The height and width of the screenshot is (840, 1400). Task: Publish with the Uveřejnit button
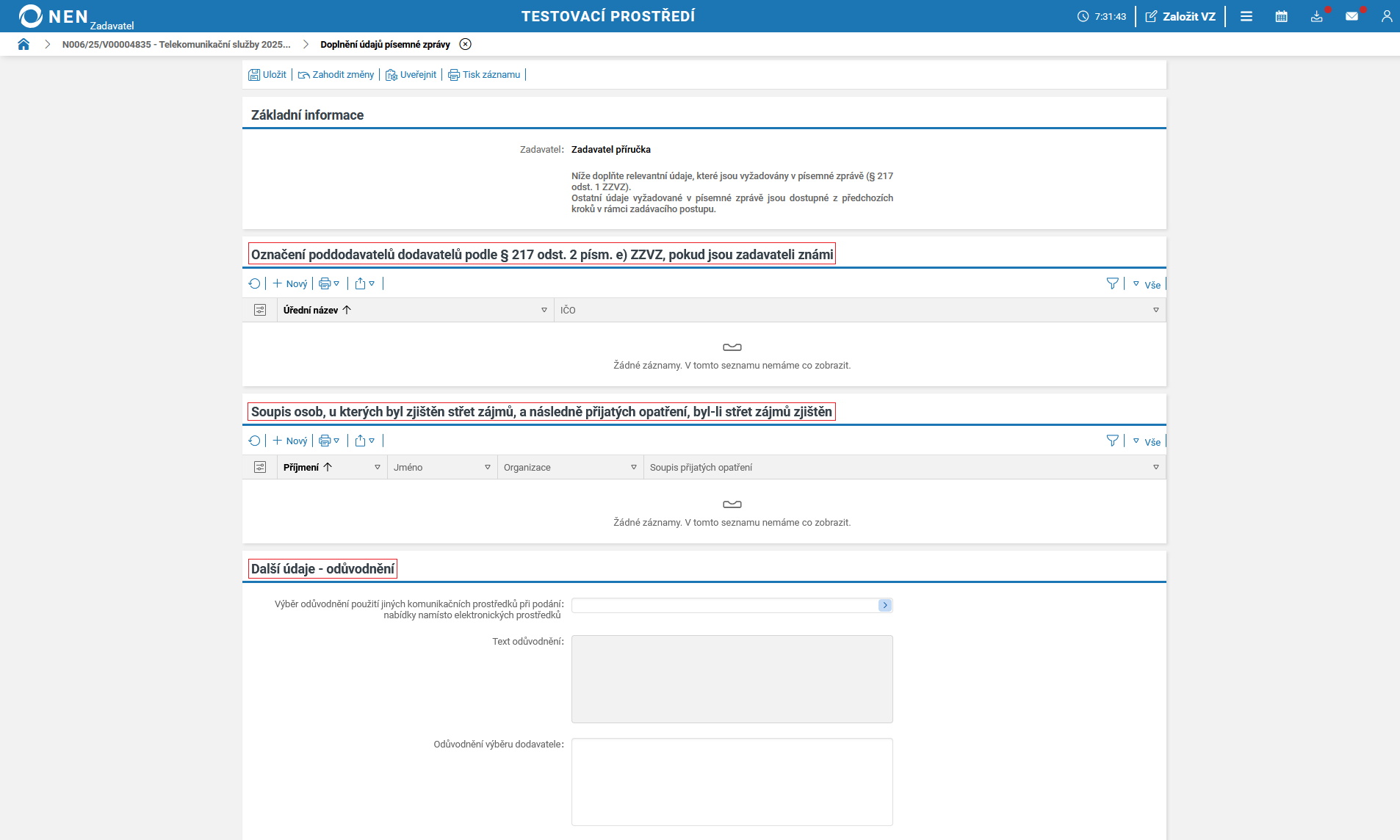[x=411, y=75]
